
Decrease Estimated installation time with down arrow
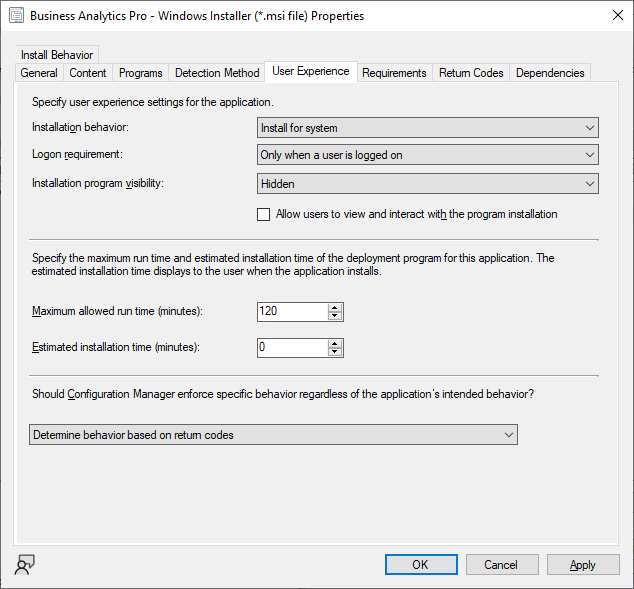pos(335,352)
